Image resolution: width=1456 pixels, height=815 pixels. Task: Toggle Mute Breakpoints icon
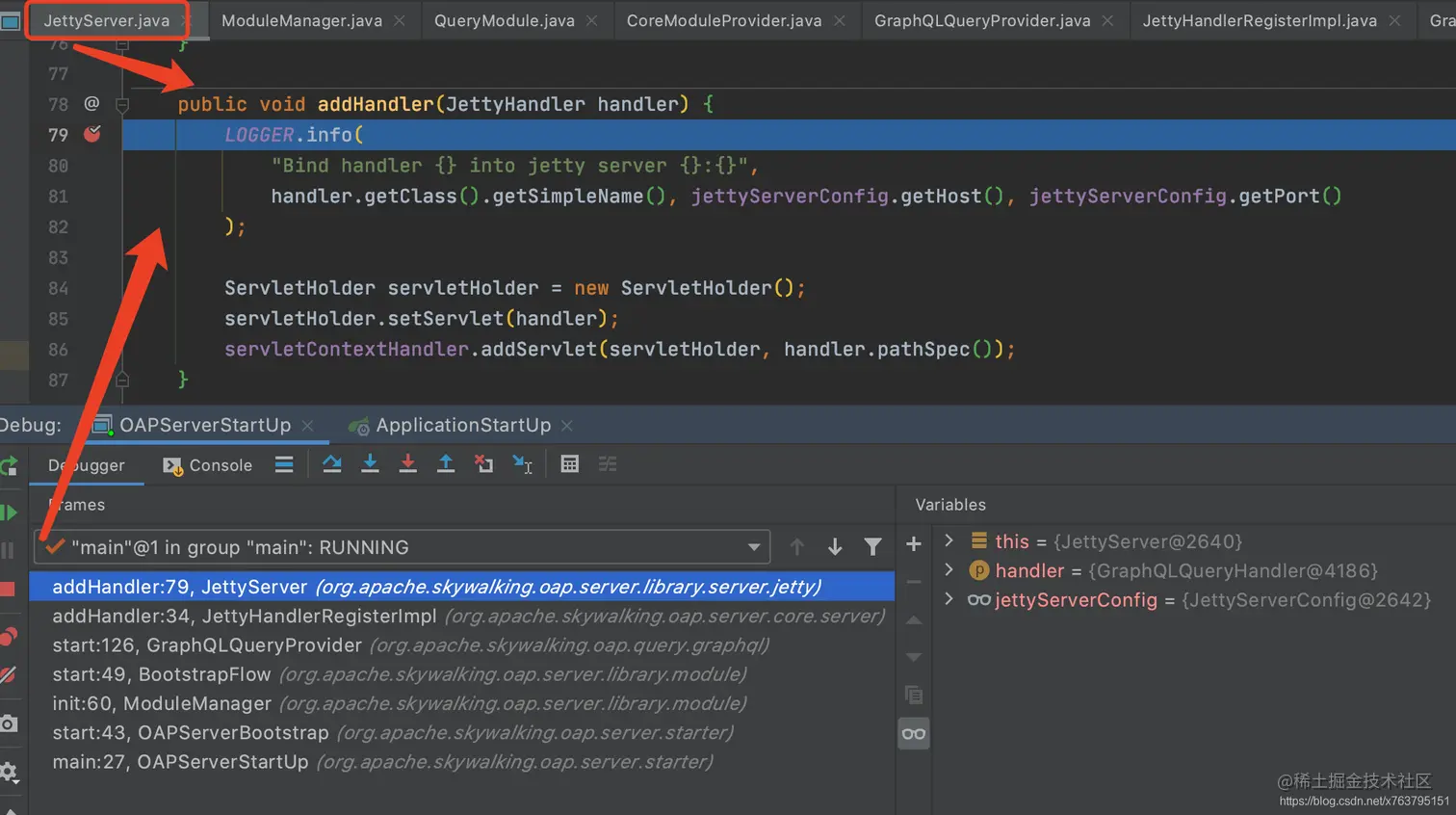point(8,675)
